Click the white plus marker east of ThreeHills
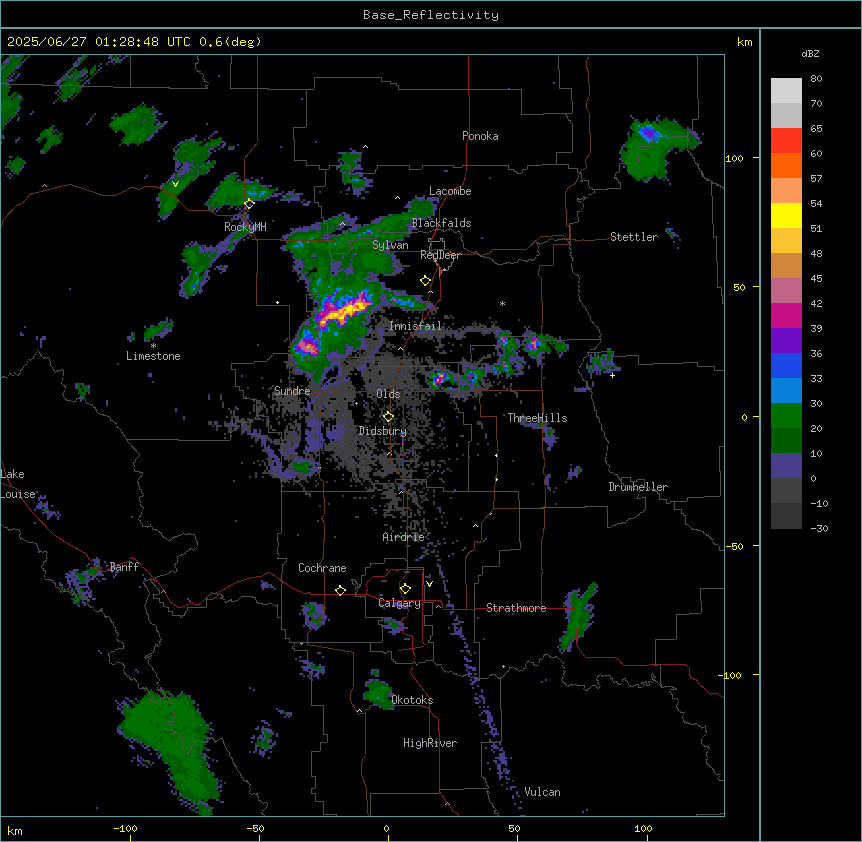Screen dimensions: 862x842 (x=612, y=375)
